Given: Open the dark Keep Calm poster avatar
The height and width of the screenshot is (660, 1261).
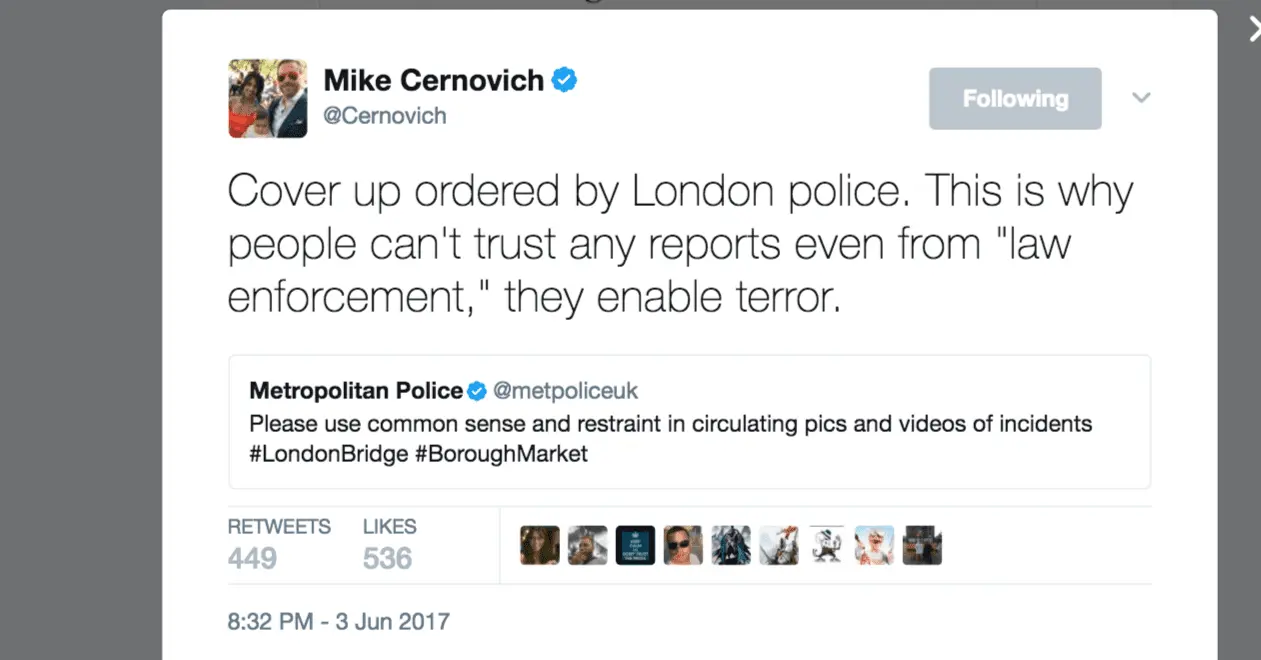Looking at the screenshot, I should (635, 546).
